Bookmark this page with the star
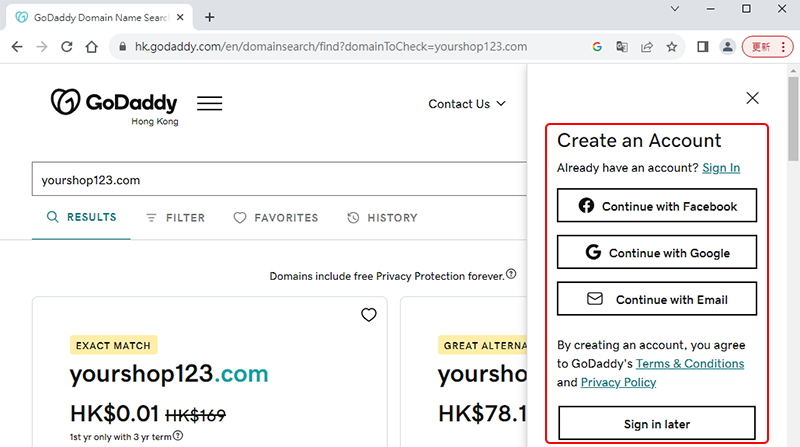 tap(672, 47)
